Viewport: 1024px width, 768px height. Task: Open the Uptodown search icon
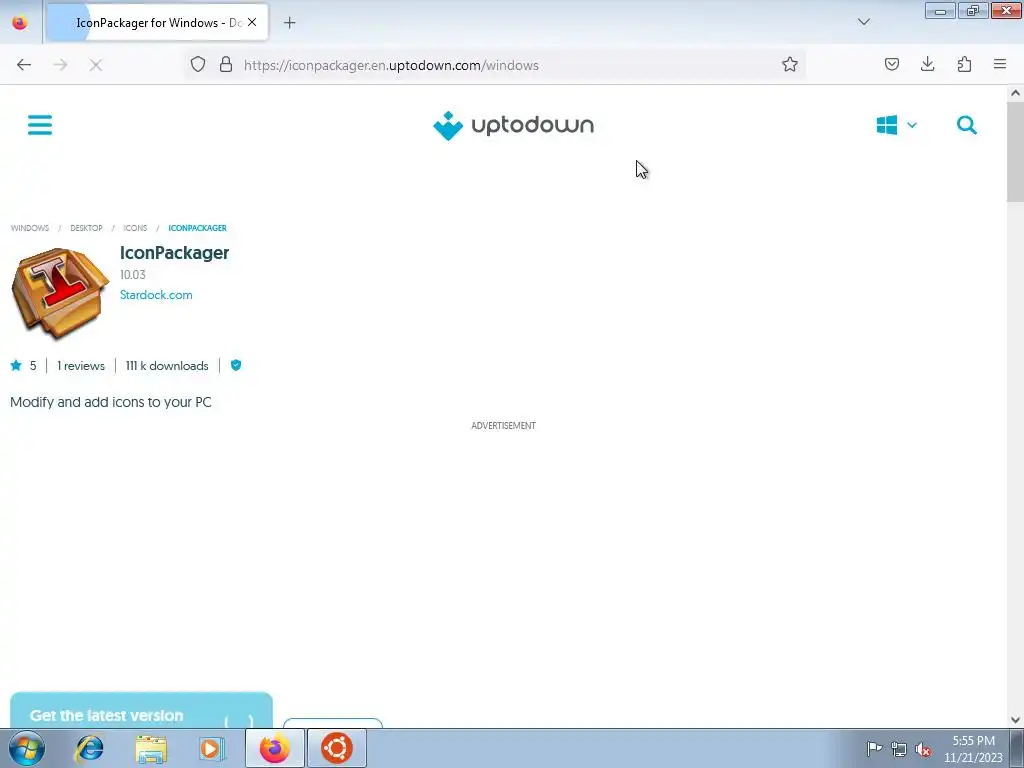(967, 125)
